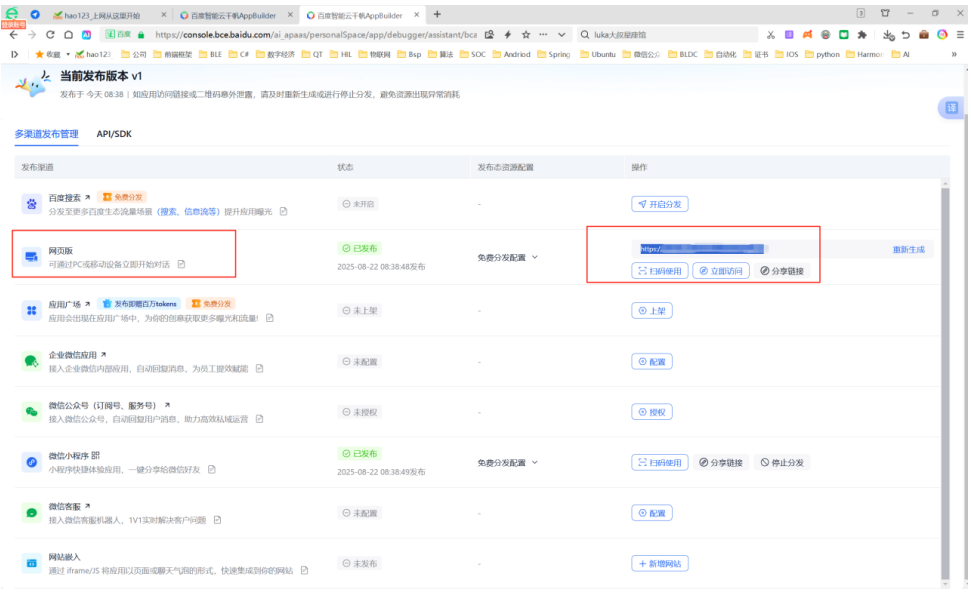The width and height of the screenshot is (971, 594).
Task: Open the doc icon beside 企业微信应用 description
Action: [x=259, y=369]
